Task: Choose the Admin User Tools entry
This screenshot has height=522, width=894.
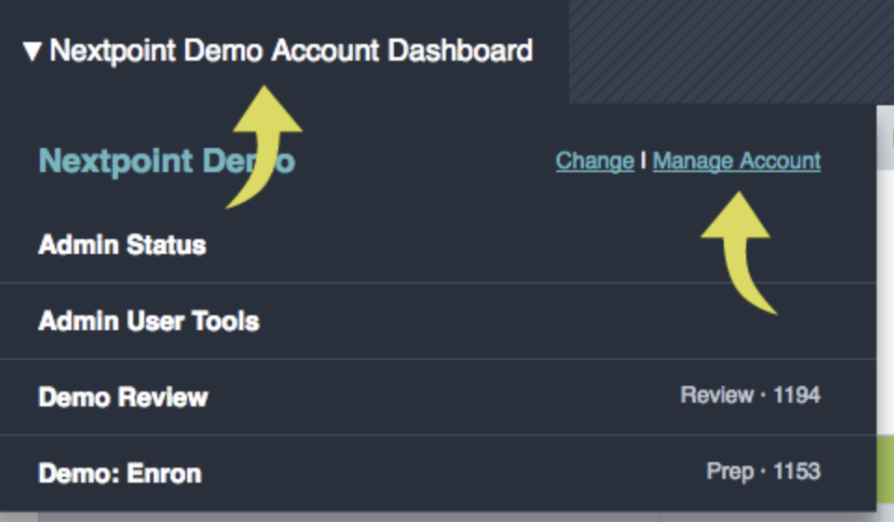Action: (x=438, y=321)
